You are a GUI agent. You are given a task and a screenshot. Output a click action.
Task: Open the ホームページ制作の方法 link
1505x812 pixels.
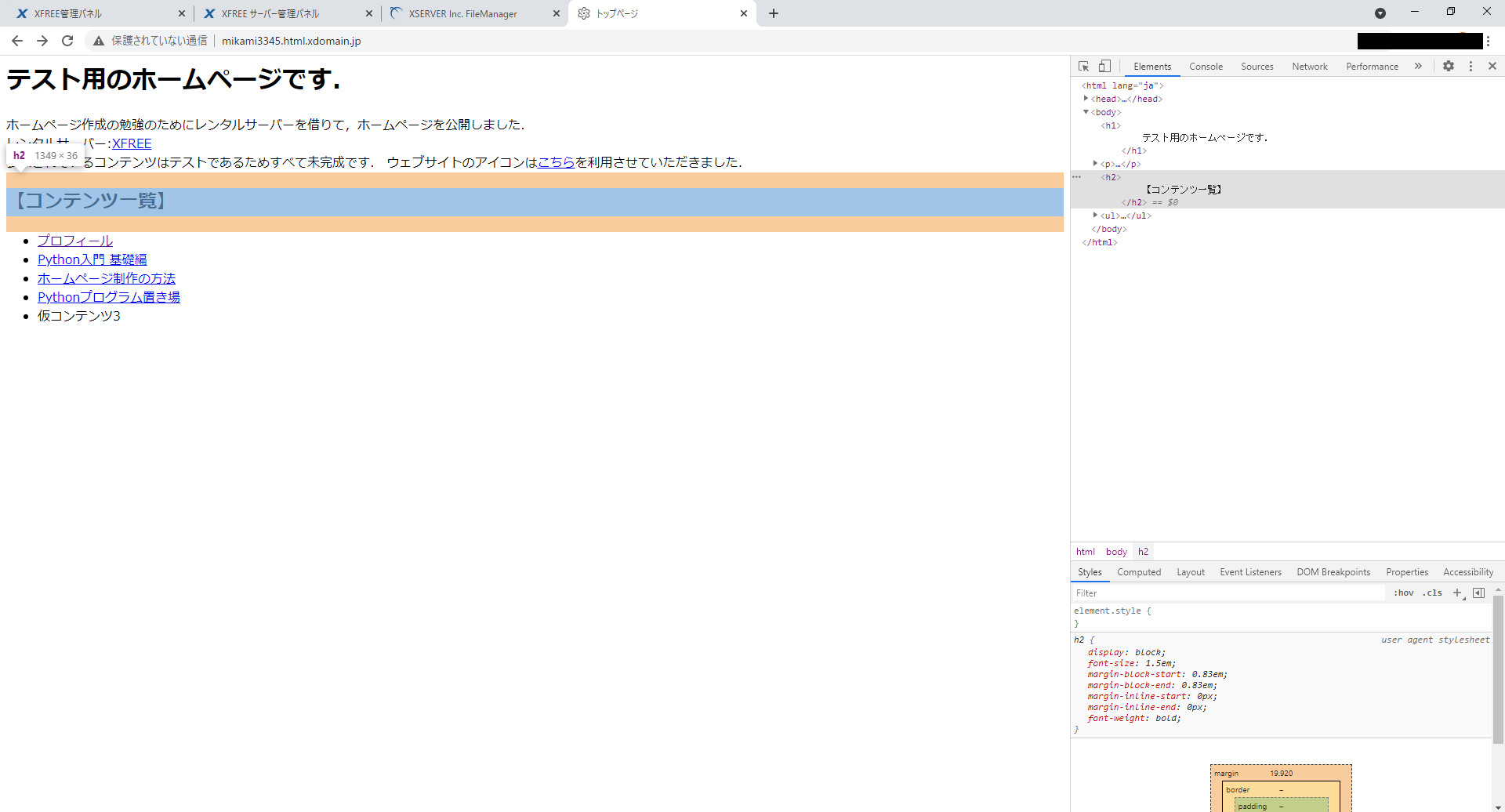(x=107, y=278)
